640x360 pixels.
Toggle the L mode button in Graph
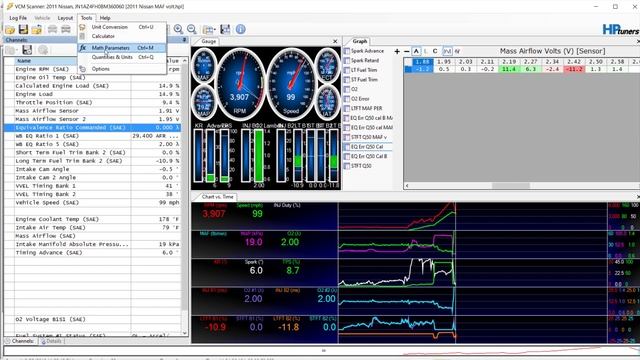tap(426, 51)
